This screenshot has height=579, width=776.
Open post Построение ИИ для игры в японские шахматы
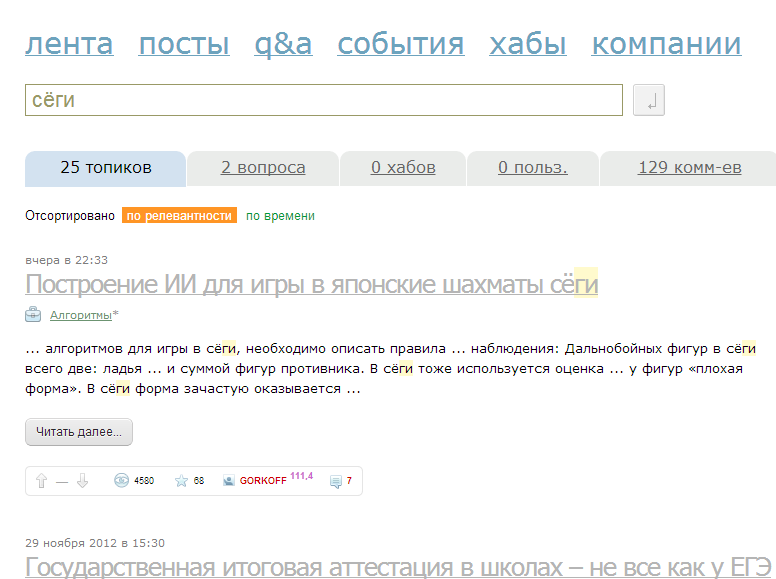(311, 285)
